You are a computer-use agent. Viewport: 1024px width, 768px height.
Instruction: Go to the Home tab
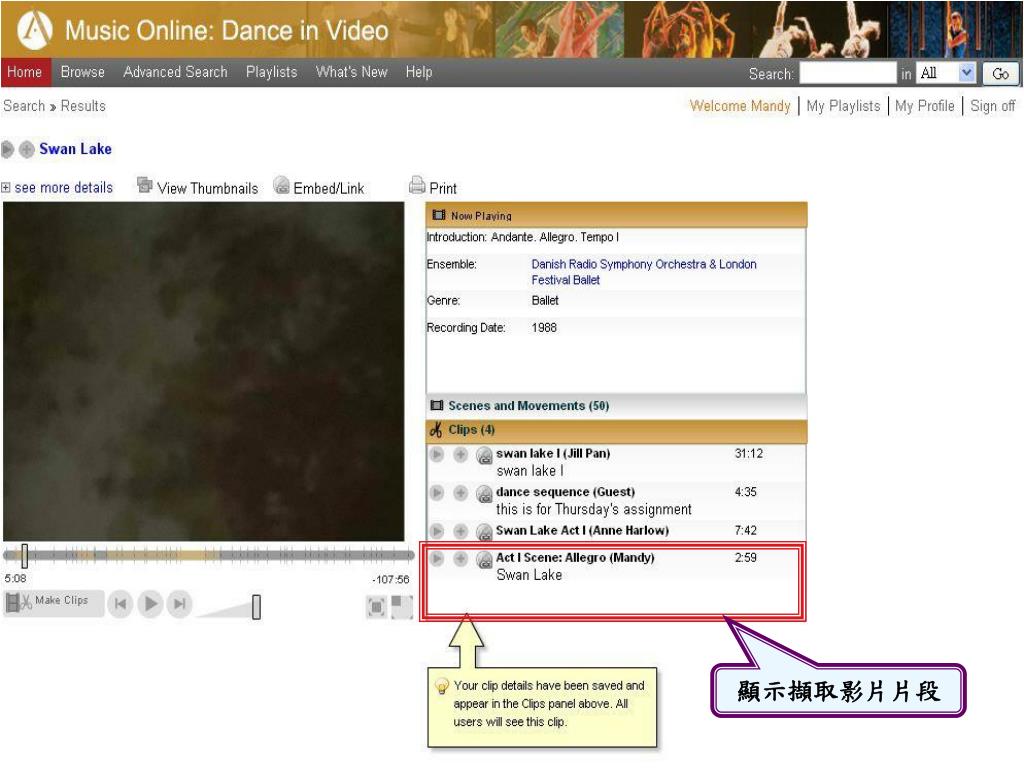(25, 72)
